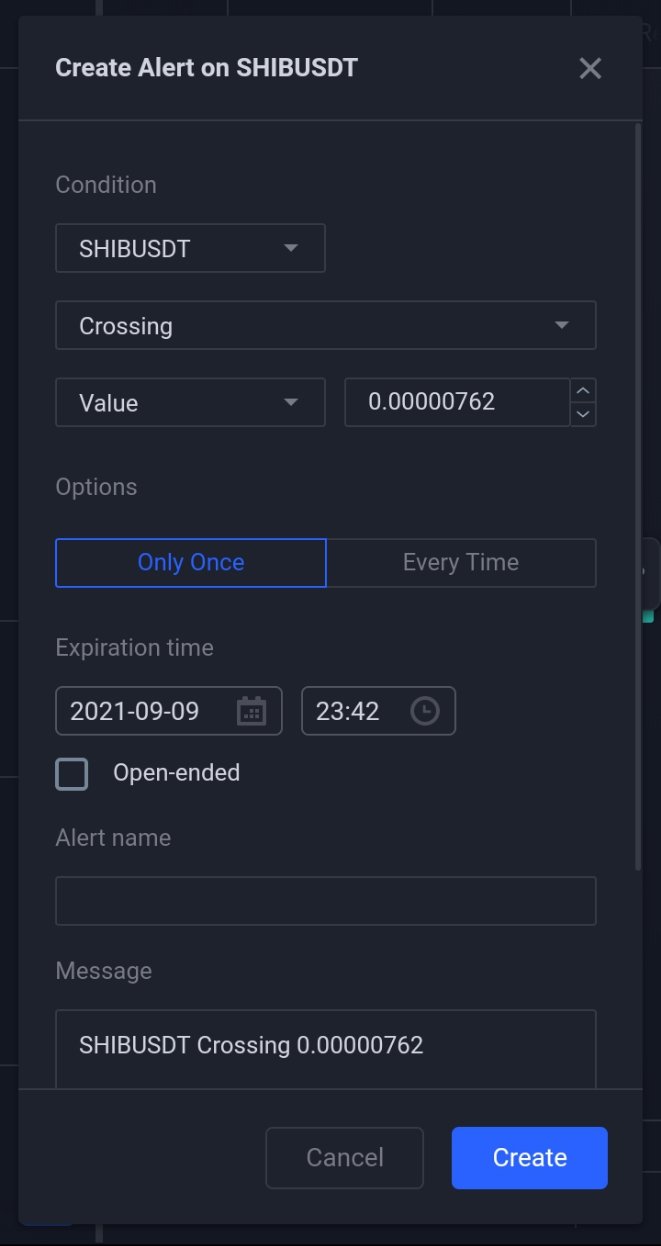Open the Value type dropdown

190,402
